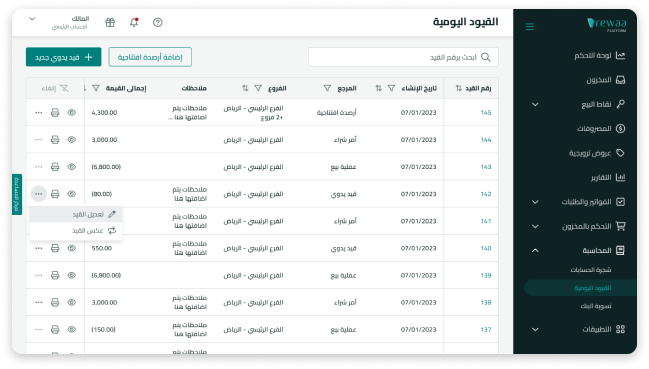Image resolution: width=649 pixels, height=369 pixels.
Task: Sort by رقم القيد column
Action: click(x=459, y=88)
